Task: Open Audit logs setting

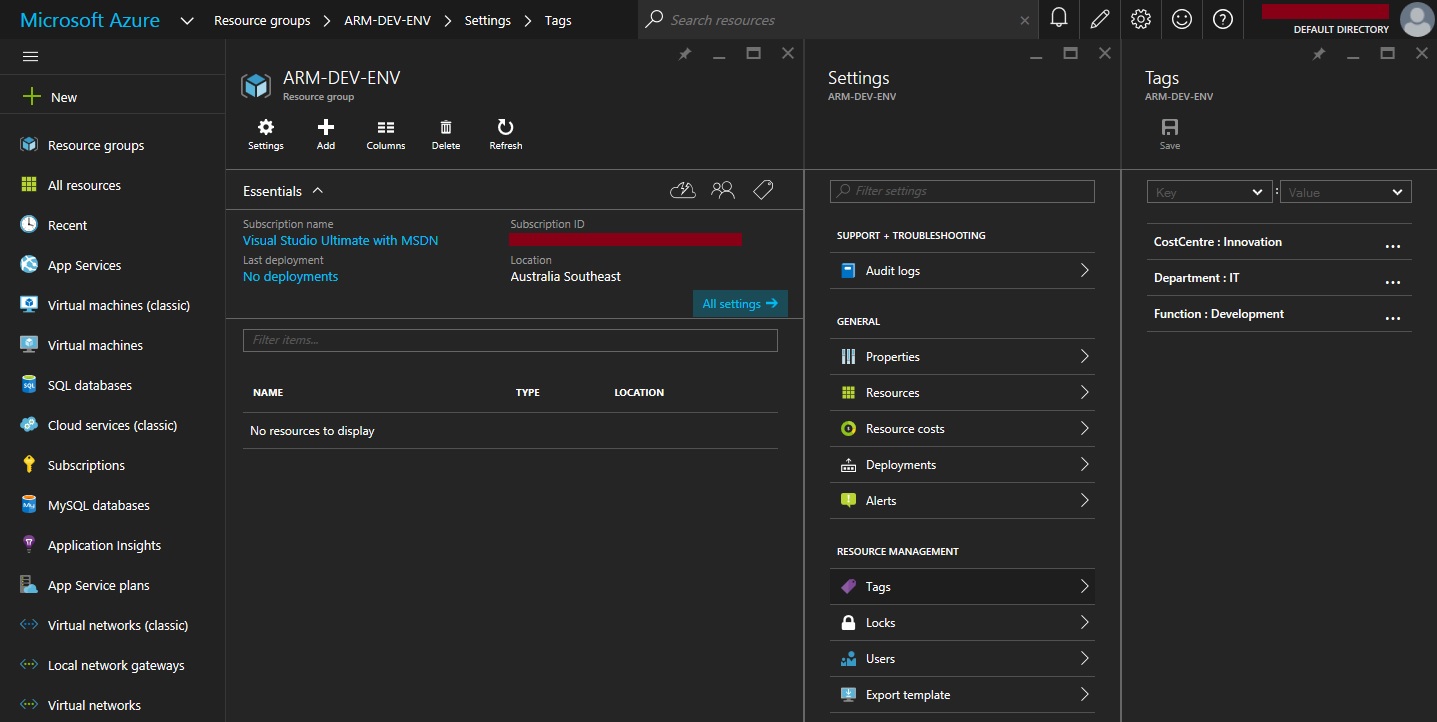Action: click(962, 270)
